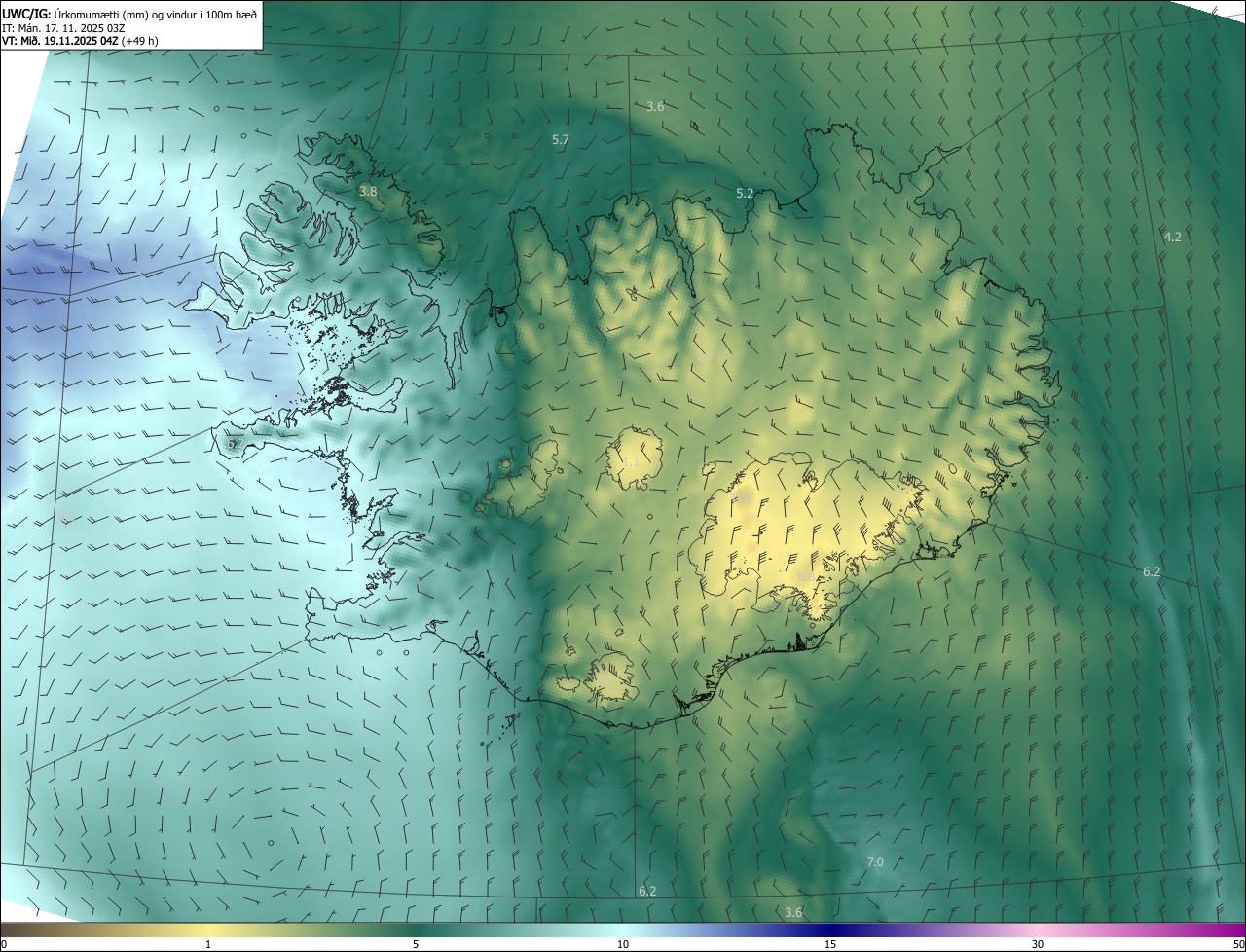Click the 3.6 value above the colour bar
This screenshot has height=952, width=1246.
pos(793,912)
